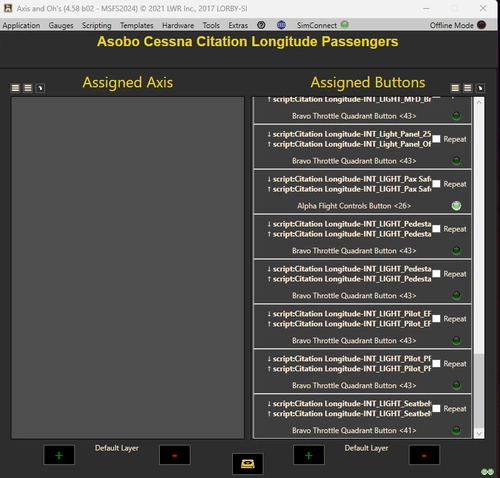Image resolution: width=500 pixels, height=478 pixels.
Task: Minimize the Axis and Oh's window
Action: point(426,8)
